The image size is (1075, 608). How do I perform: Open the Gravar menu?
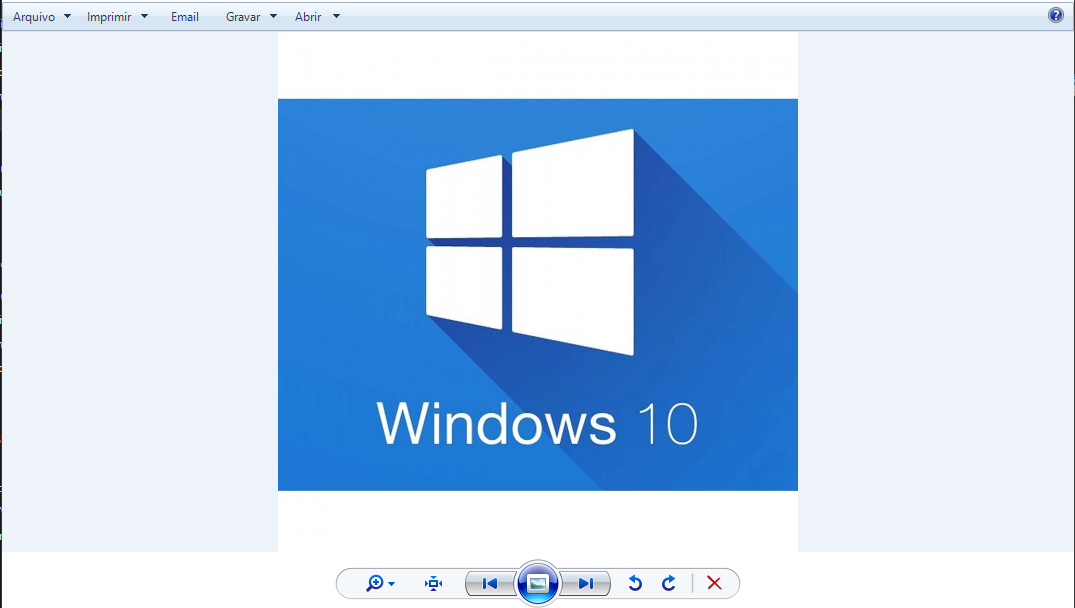coord(243,16)
